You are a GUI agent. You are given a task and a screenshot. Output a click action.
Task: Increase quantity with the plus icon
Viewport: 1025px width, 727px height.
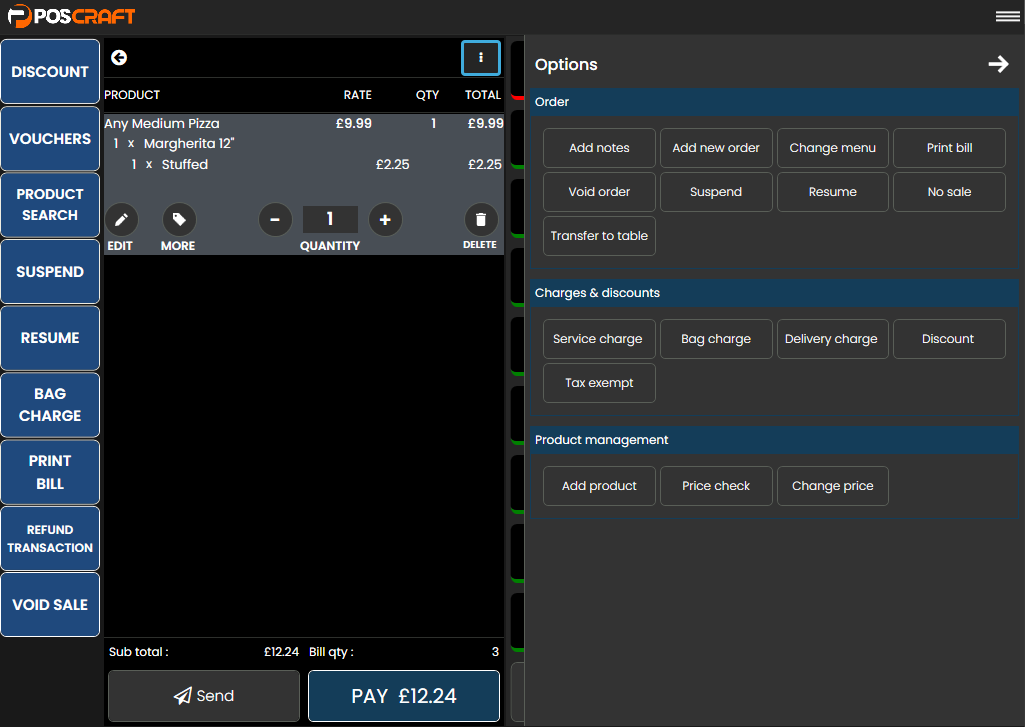[385, 220]
